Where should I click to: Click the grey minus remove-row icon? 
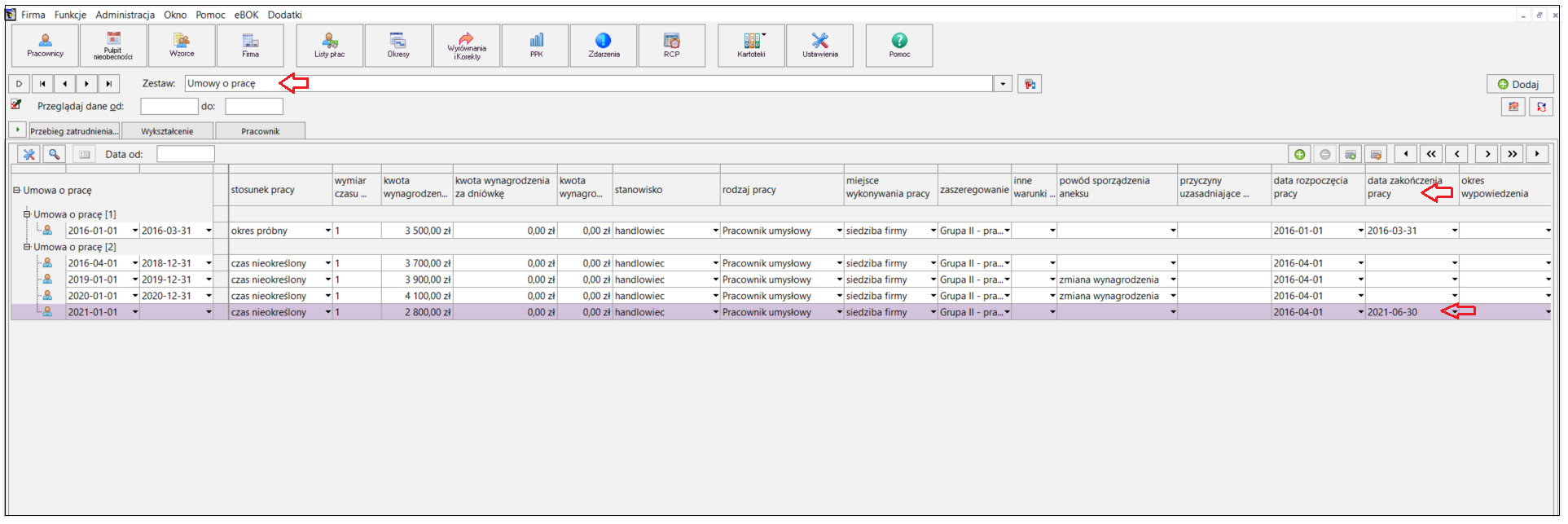click(1324, 154)
